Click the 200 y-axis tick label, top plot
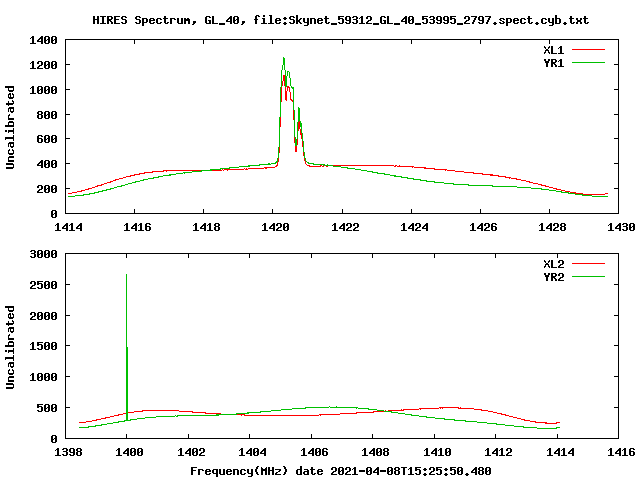The width and height of the screenshot is (640, 480). click(x=47, y=189)
